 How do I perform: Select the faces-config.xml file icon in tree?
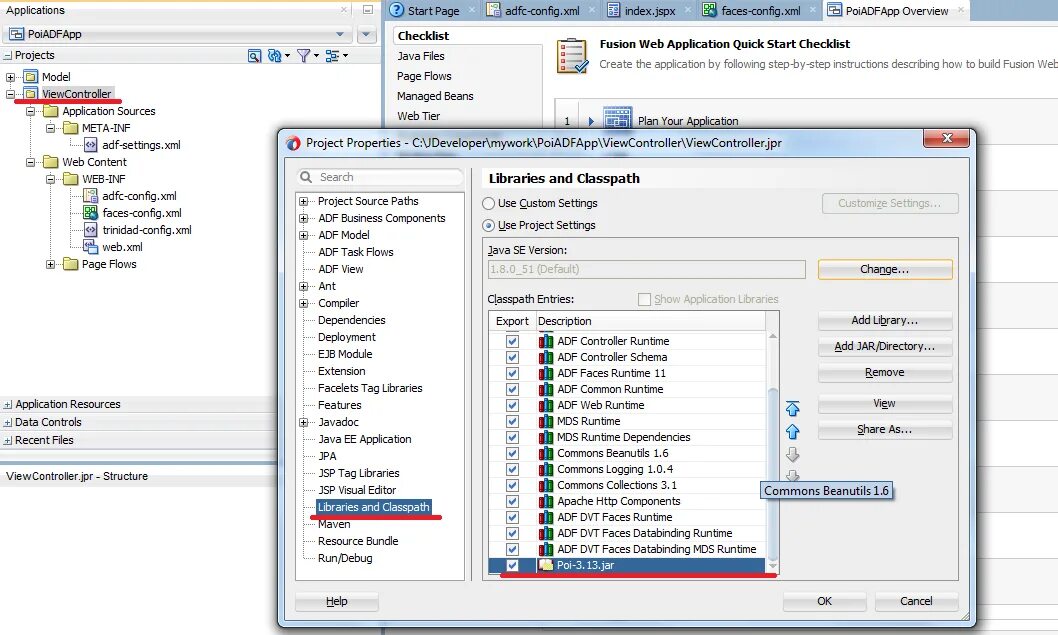click(x=90, y=213)
